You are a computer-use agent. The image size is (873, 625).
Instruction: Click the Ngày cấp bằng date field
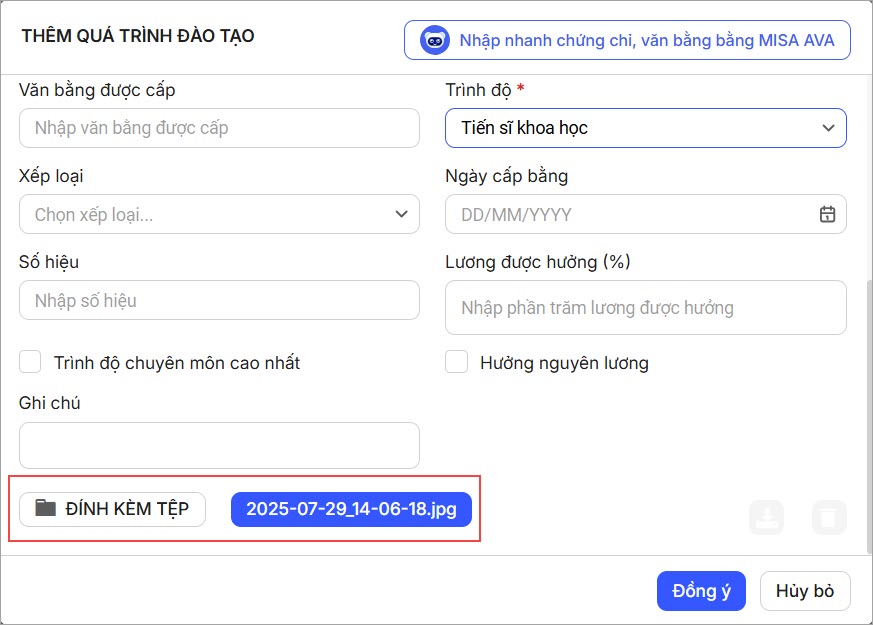(630, 214)
